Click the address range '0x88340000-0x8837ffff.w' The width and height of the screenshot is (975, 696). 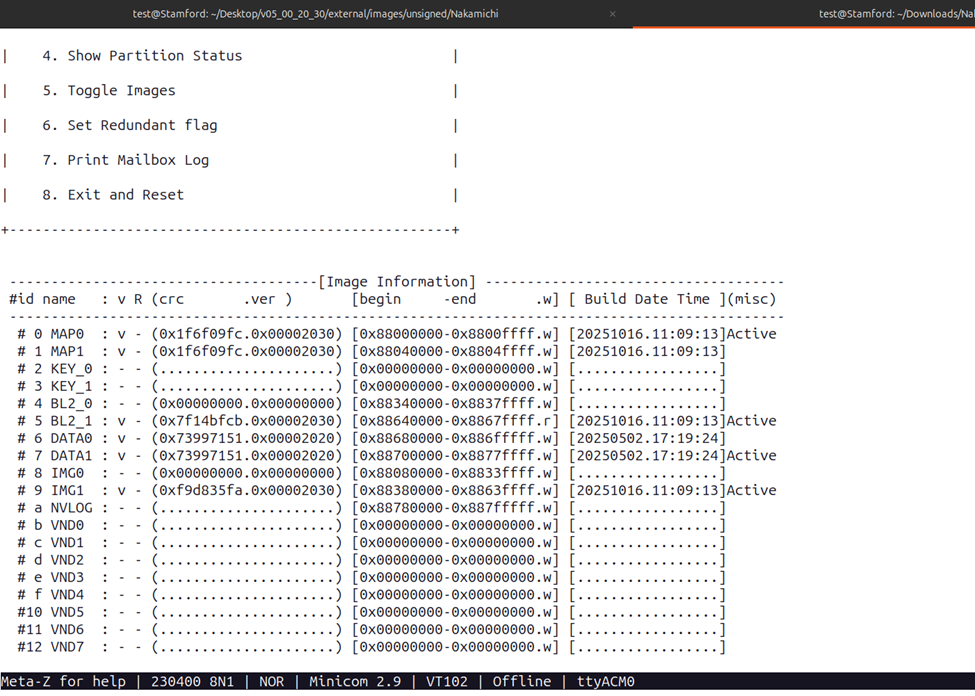[455, 404]
